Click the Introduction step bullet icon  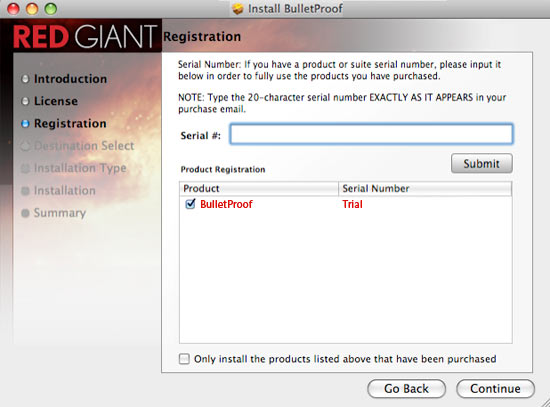[x=25, y=79]
